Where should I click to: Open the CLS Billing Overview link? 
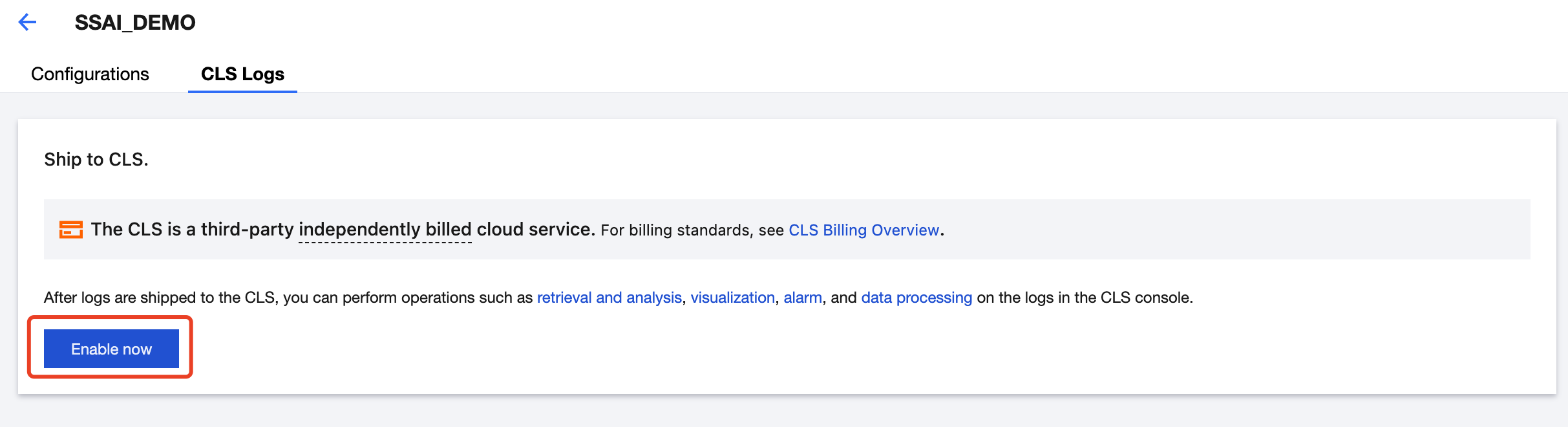click(x=863, y=230)
